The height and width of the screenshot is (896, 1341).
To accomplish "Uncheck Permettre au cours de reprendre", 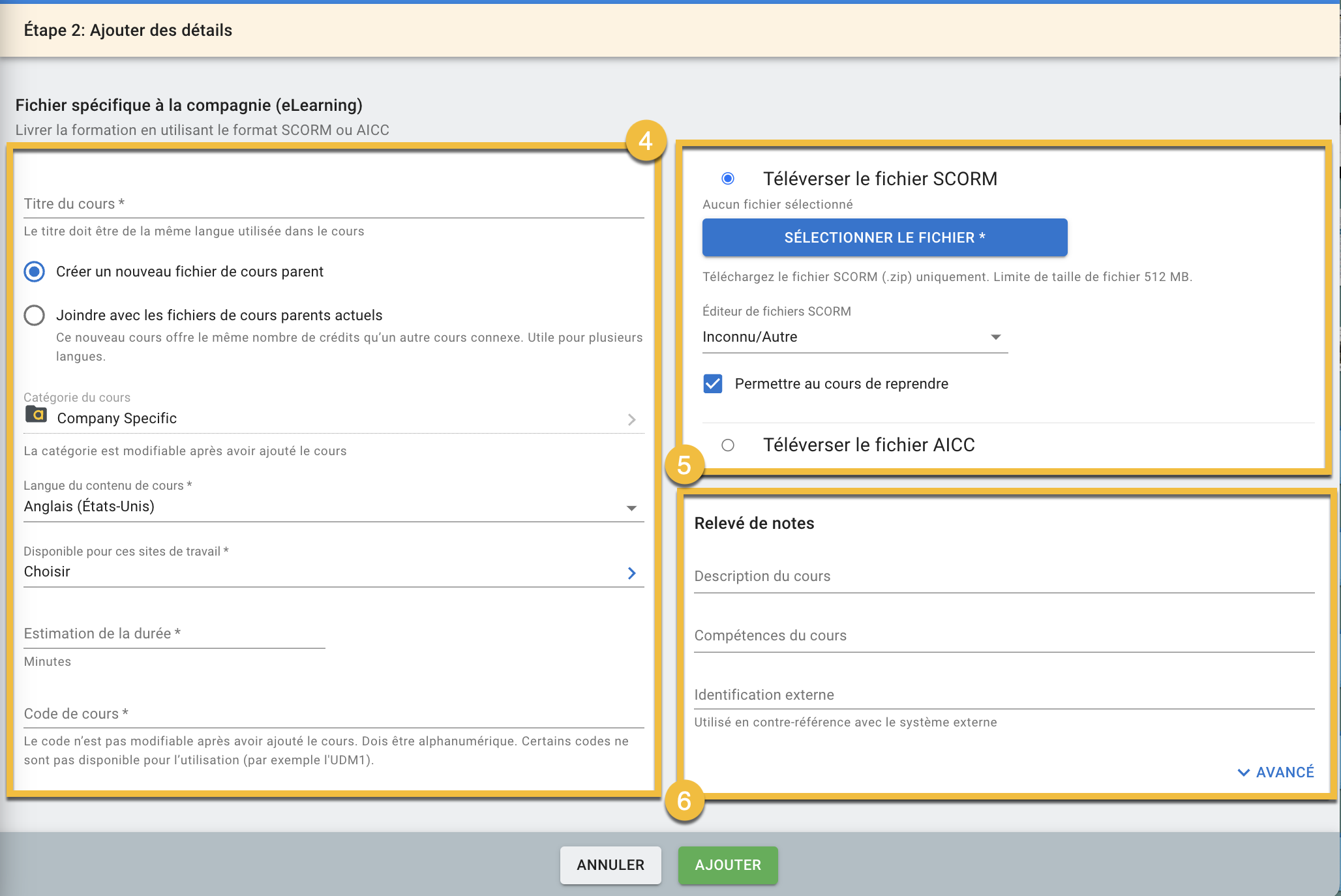I will click(713, 383).
